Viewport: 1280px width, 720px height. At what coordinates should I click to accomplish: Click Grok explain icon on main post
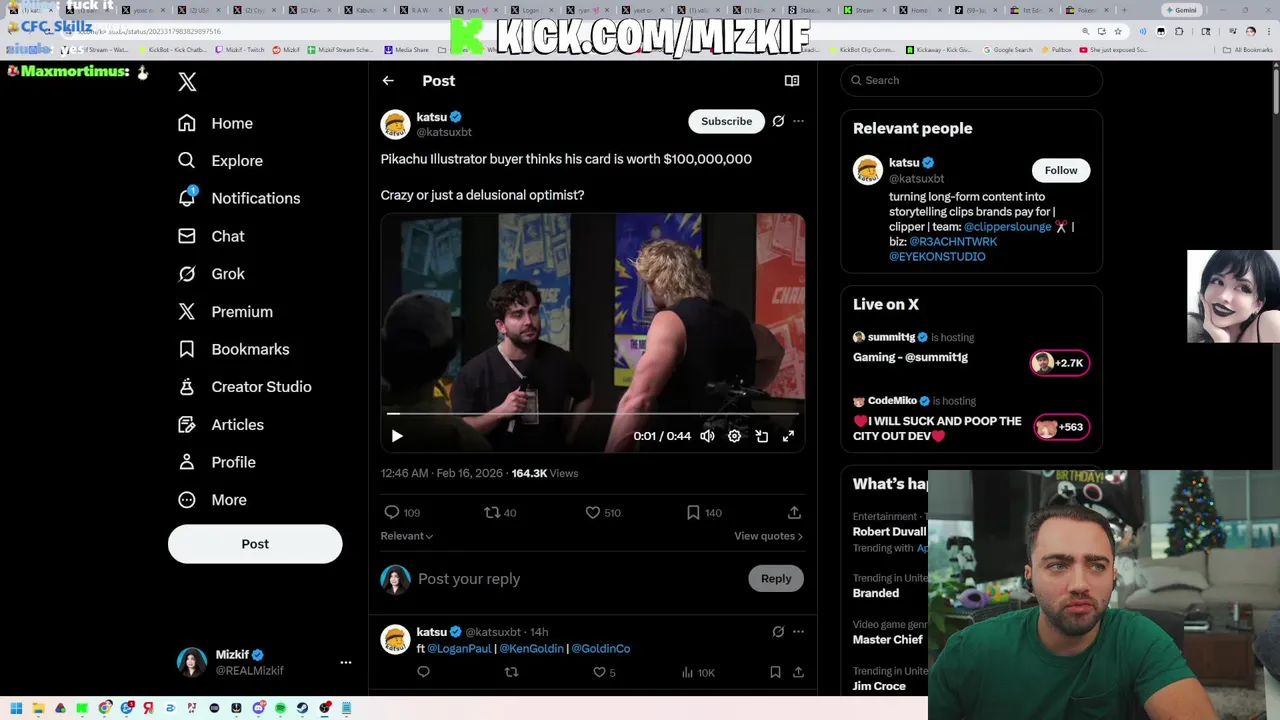778,121
